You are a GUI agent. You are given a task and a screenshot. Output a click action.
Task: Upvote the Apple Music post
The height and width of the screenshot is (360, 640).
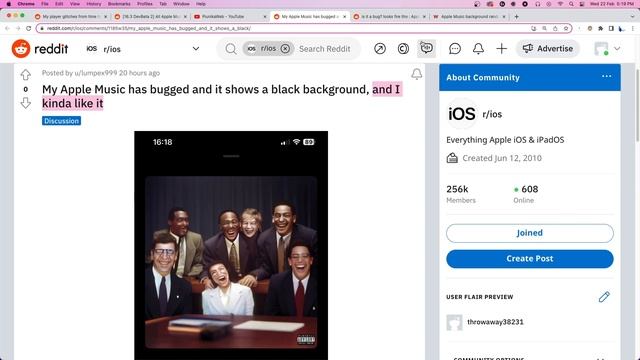[x=26, y=75]
